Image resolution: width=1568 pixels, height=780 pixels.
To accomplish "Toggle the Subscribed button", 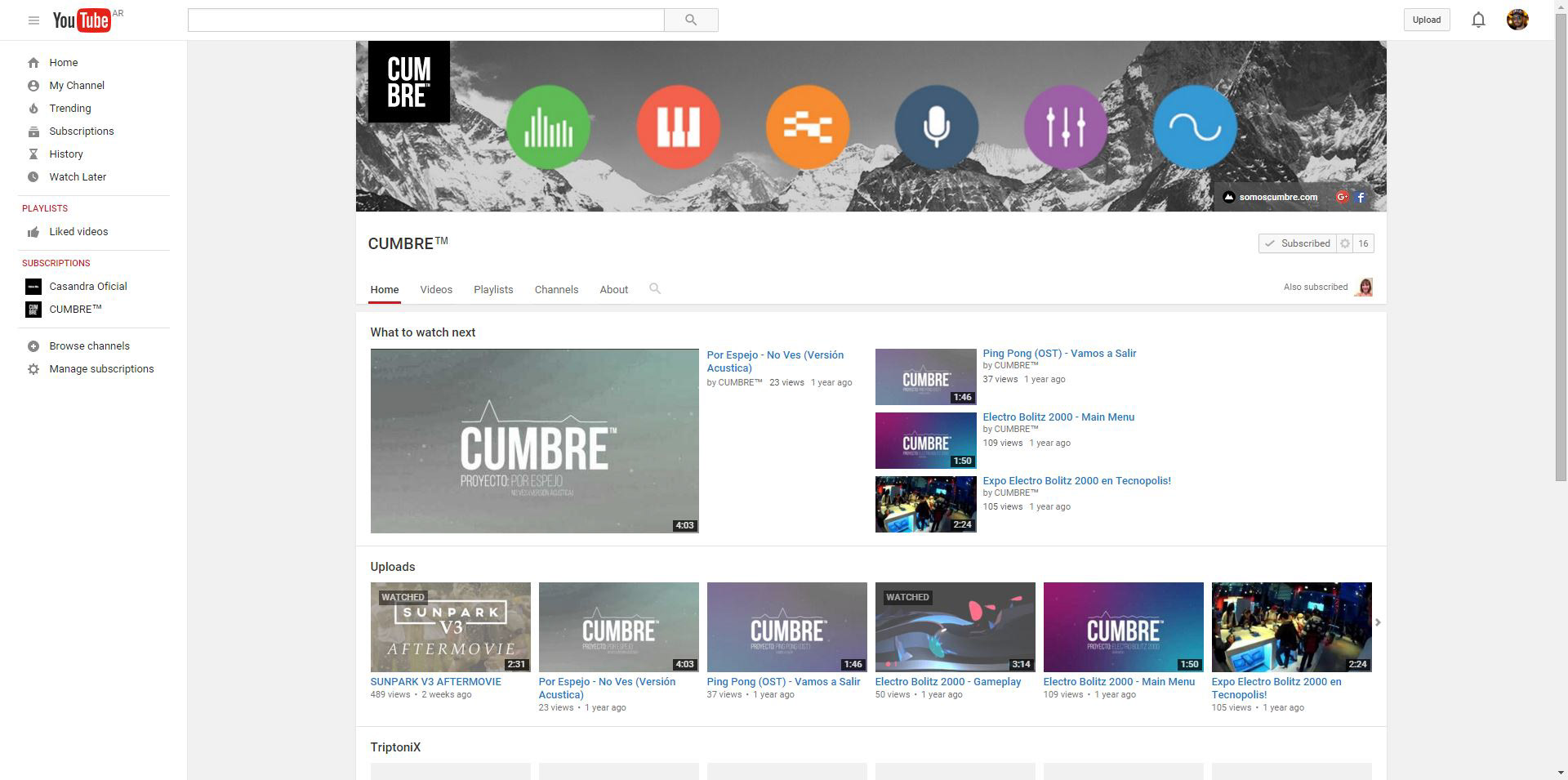I will click(x=1298, y=243).
